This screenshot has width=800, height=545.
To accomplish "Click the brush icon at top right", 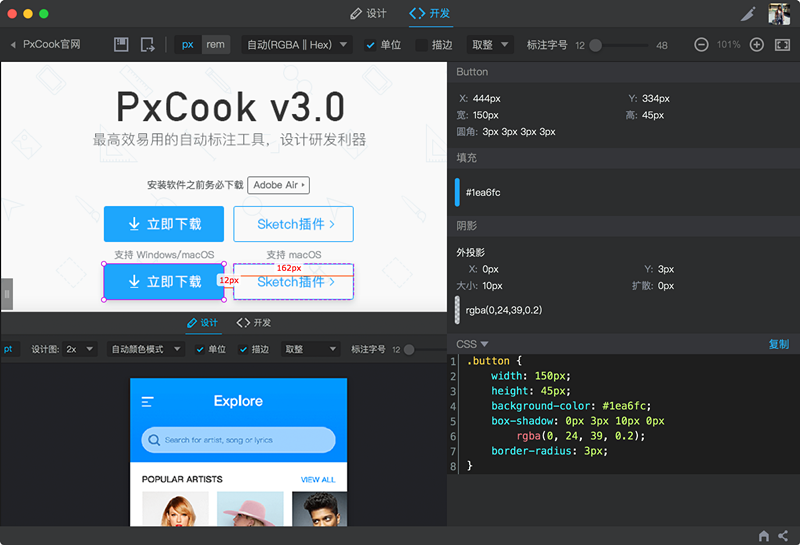I will (x=748, y=14).
